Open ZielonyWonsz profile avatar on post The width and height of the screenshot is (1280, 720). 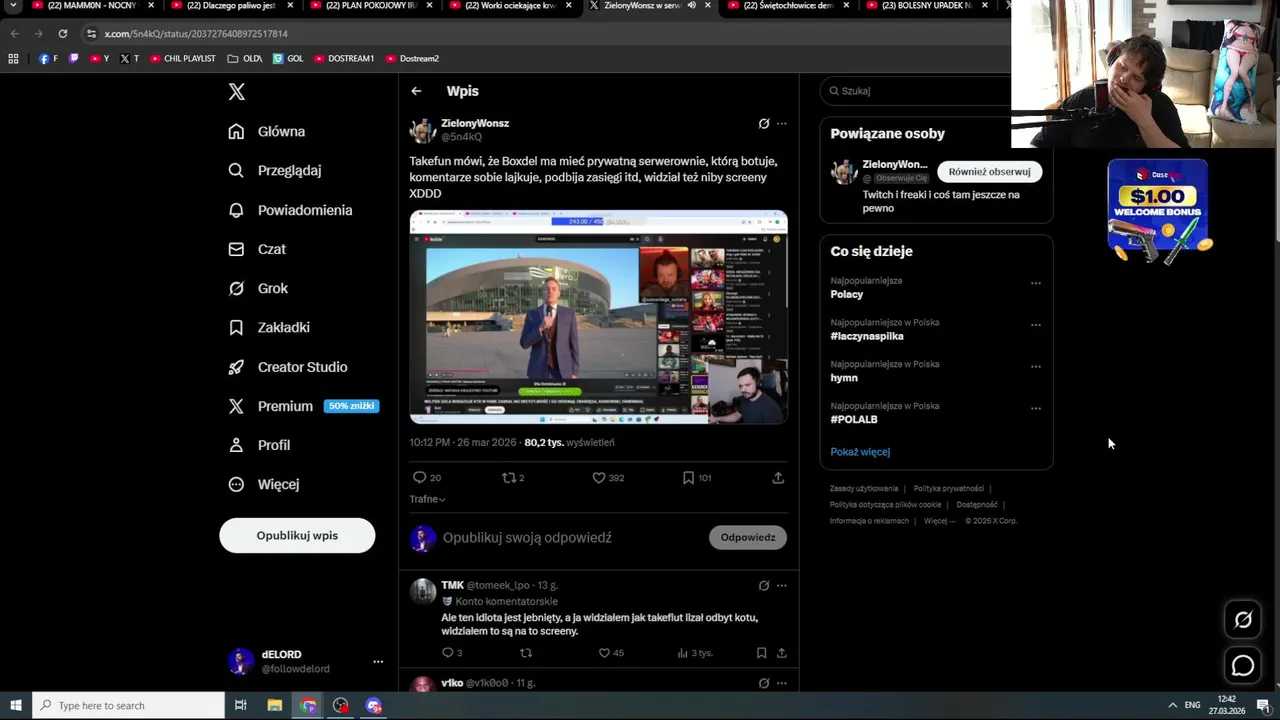tap(423, 130)
